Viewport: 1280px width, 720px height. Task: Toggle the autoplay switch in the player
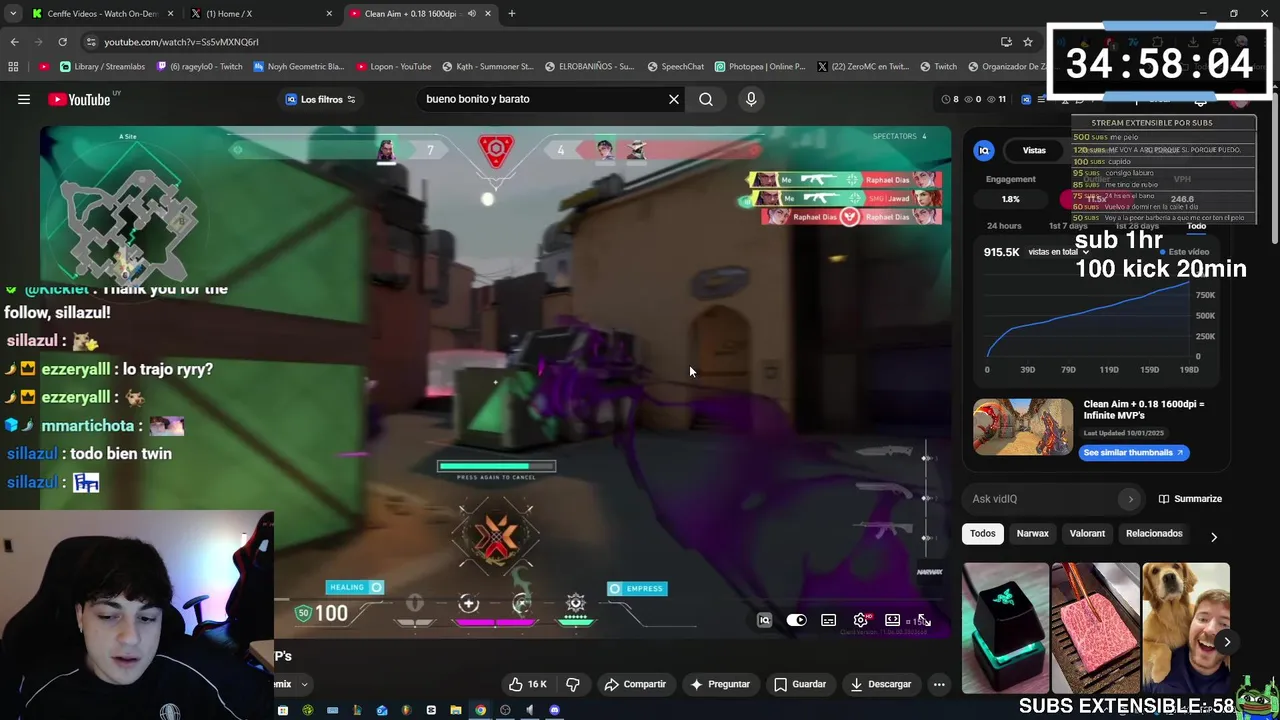coord(796,621)
